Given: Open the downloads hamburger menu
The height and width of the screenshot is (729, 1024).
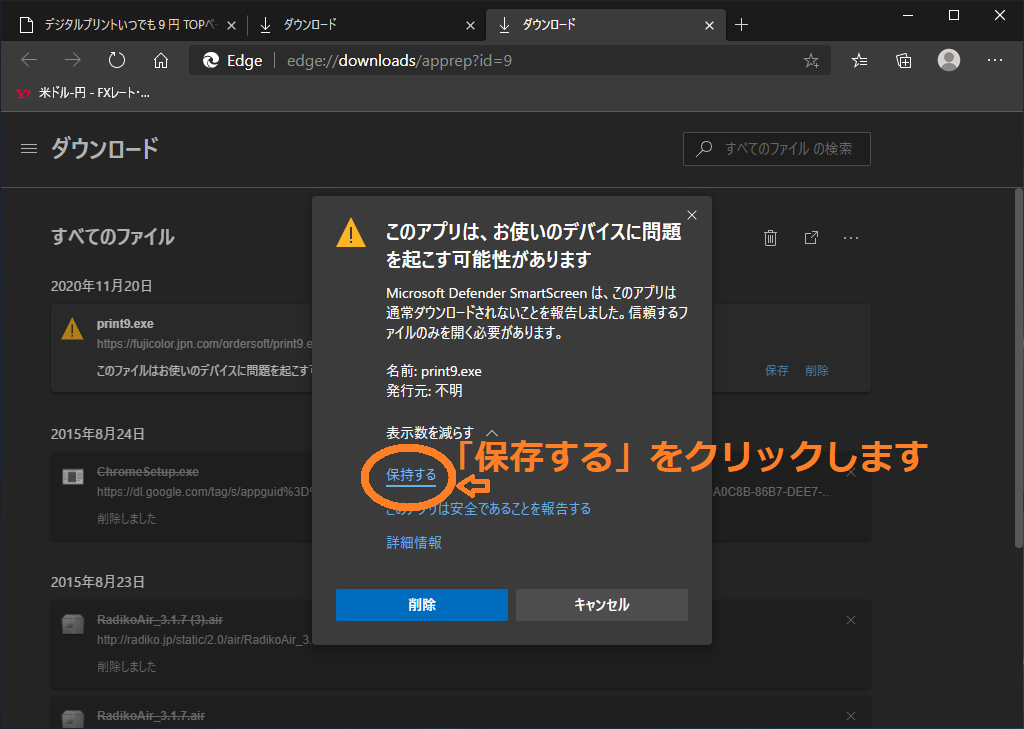Looking at the screenshot, I should pyautogui.click(x=29, y=149).
